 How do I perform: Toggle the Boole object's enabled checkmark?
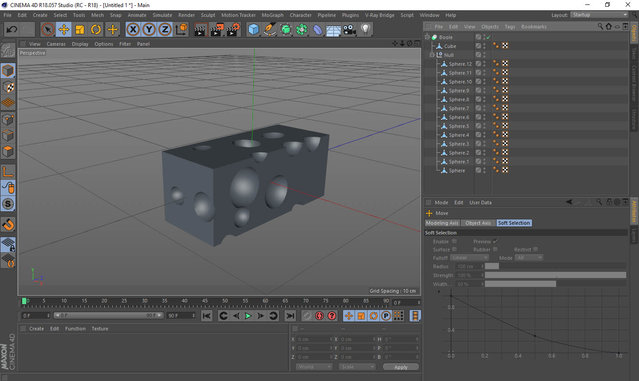[x=488, y=37]
